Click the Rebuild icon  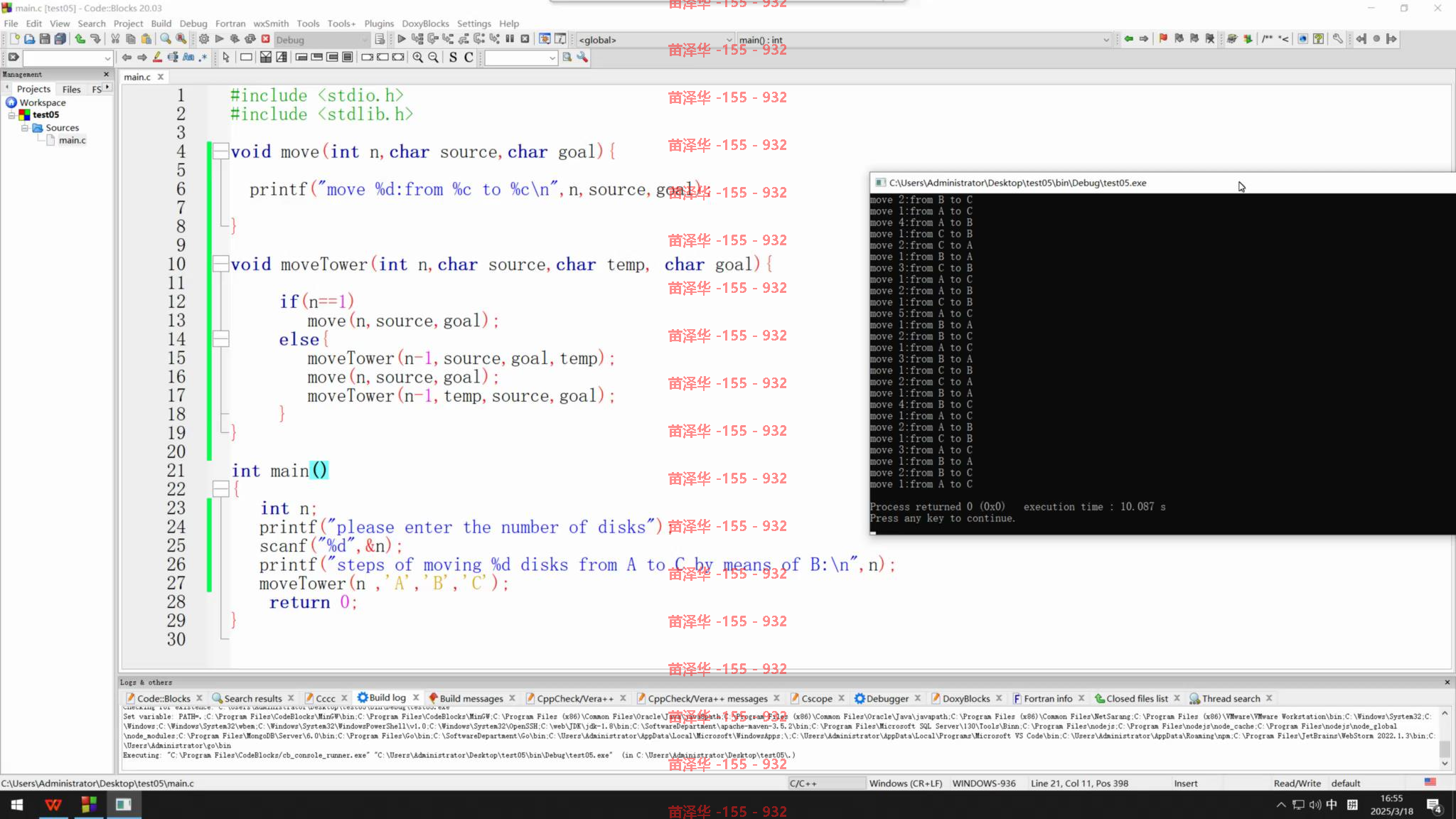click(250, 39)
